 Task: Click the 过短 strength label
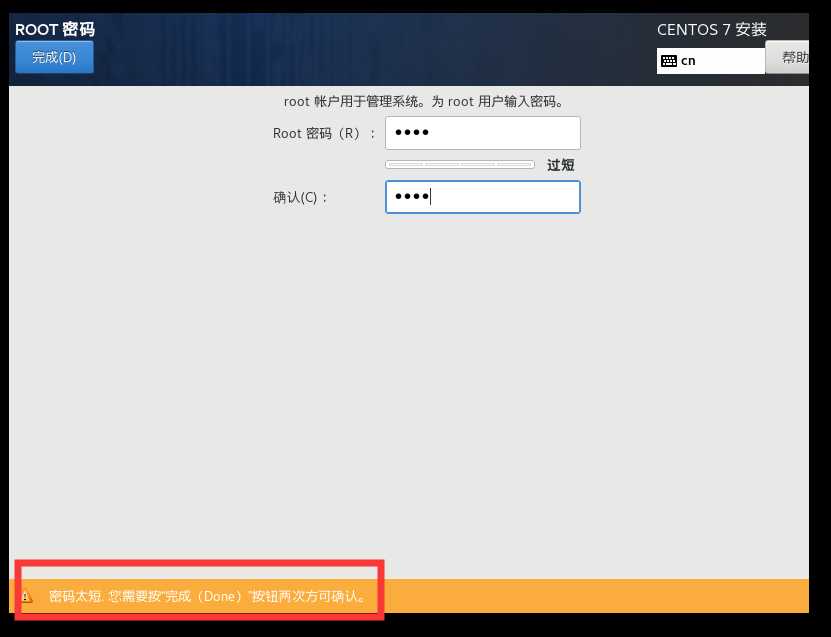561,165
